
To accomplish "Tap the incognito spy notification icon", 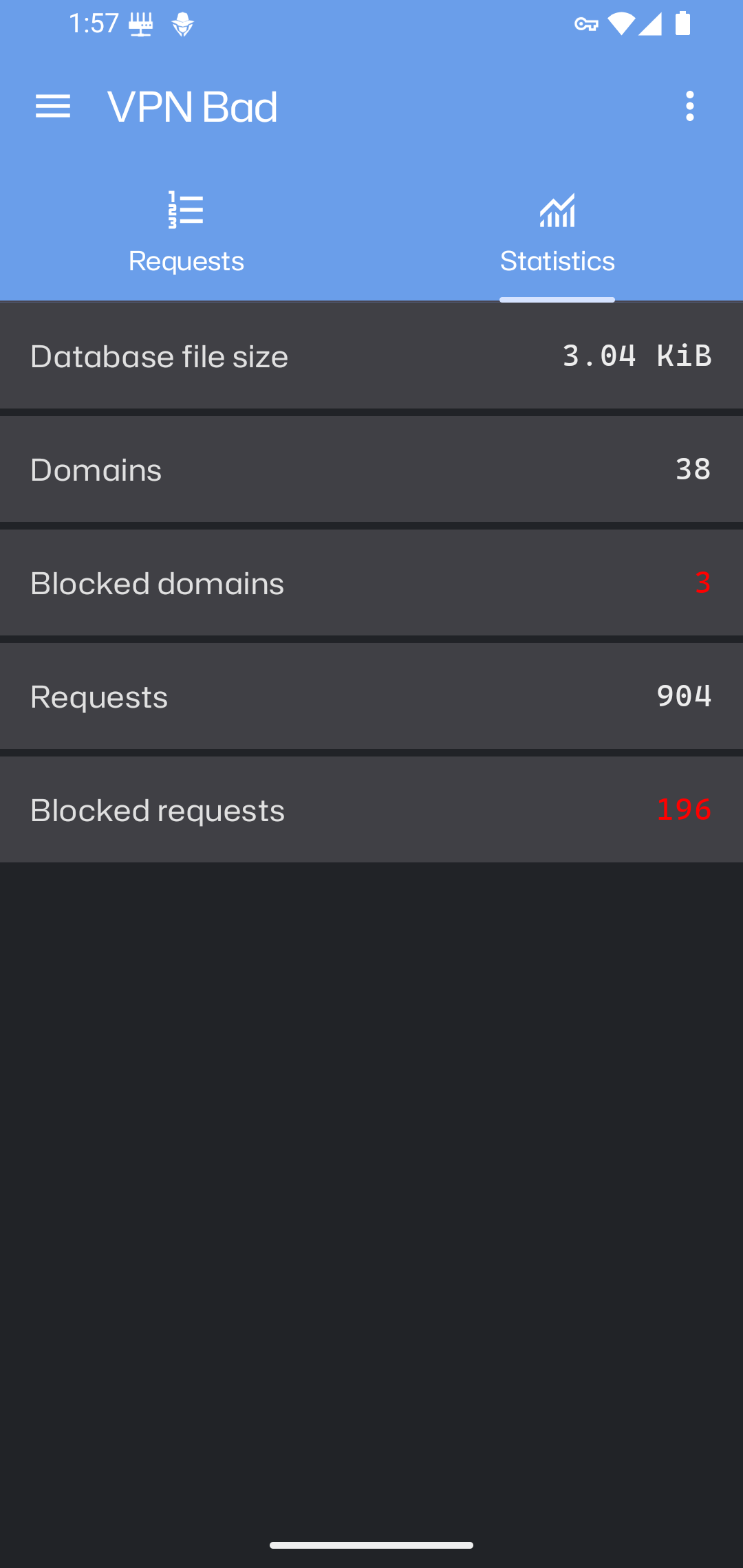I will coord(183,25).
